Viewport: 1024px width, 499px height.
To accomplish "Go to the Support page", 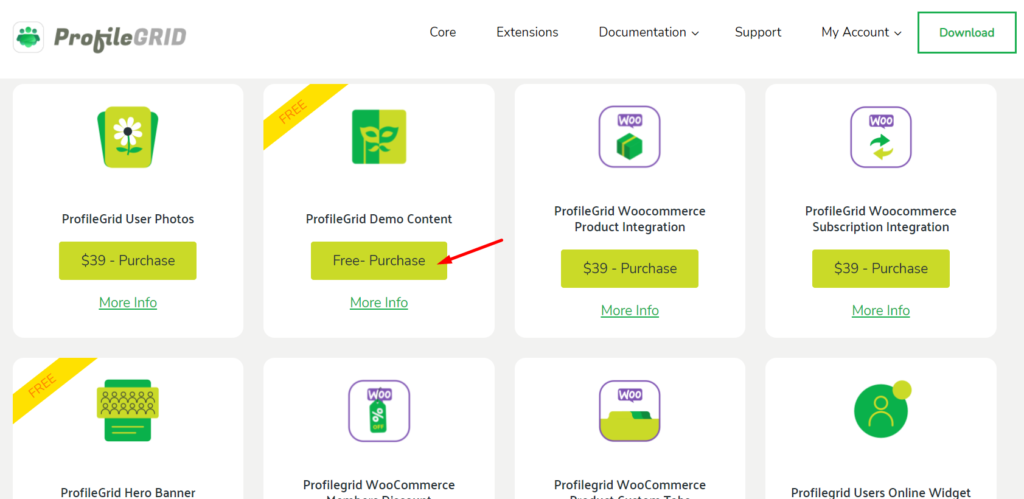I will [x=758, y=32].
